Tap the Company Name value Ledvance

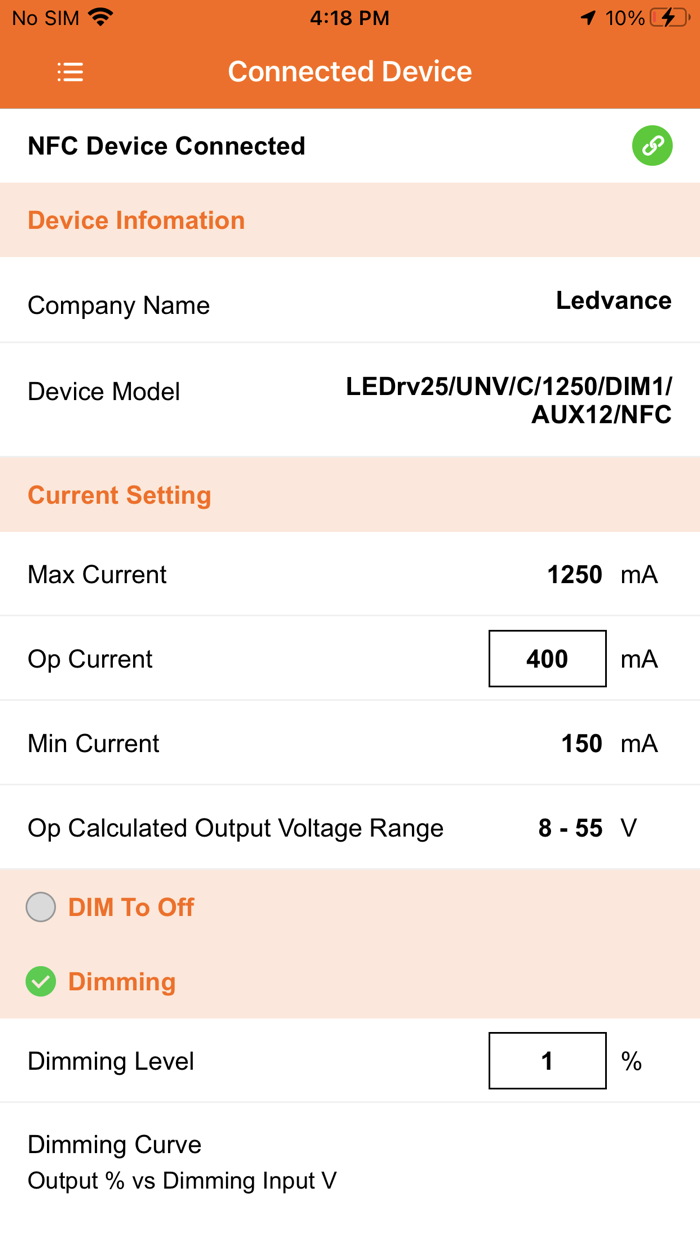[613, 300]
